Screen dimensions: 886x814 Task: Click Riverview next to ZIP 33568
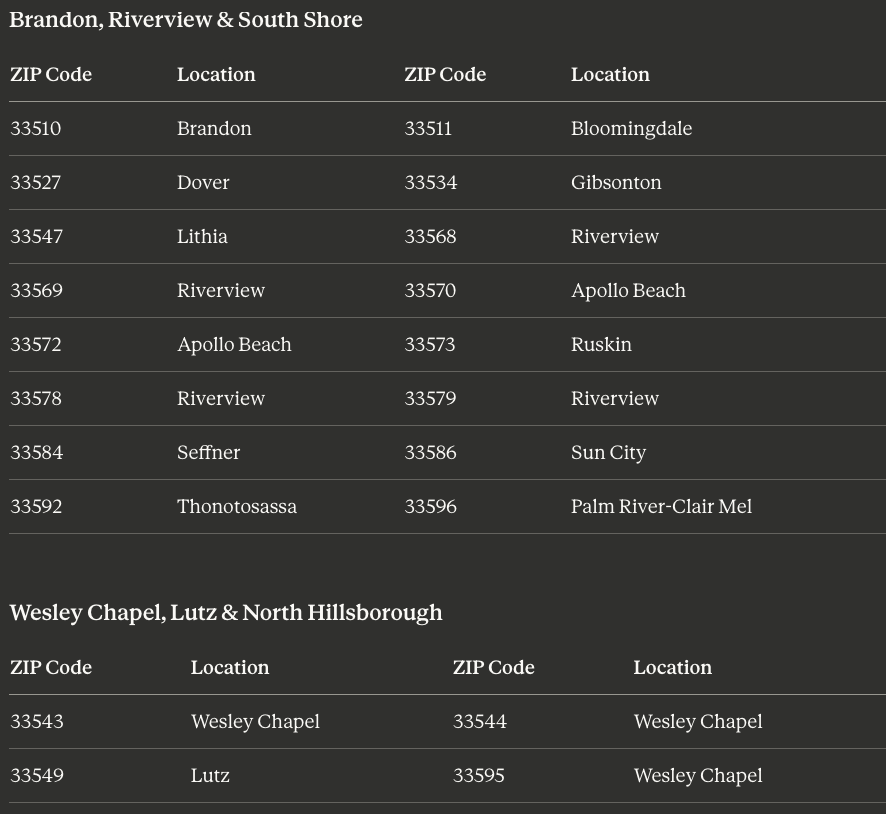coord(615,237)
